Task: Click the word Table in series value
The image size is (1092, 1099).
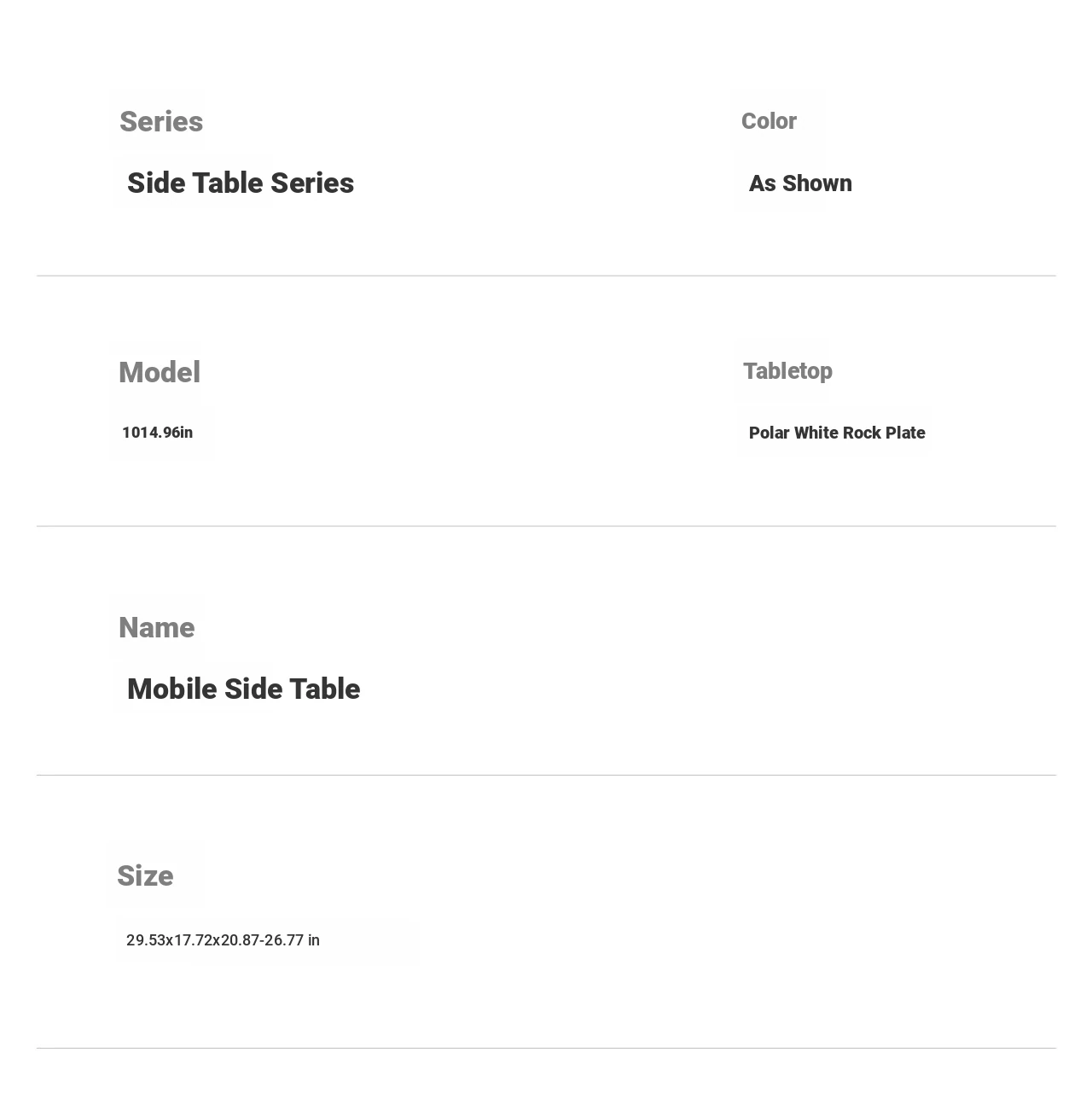Action: [227, 183]
